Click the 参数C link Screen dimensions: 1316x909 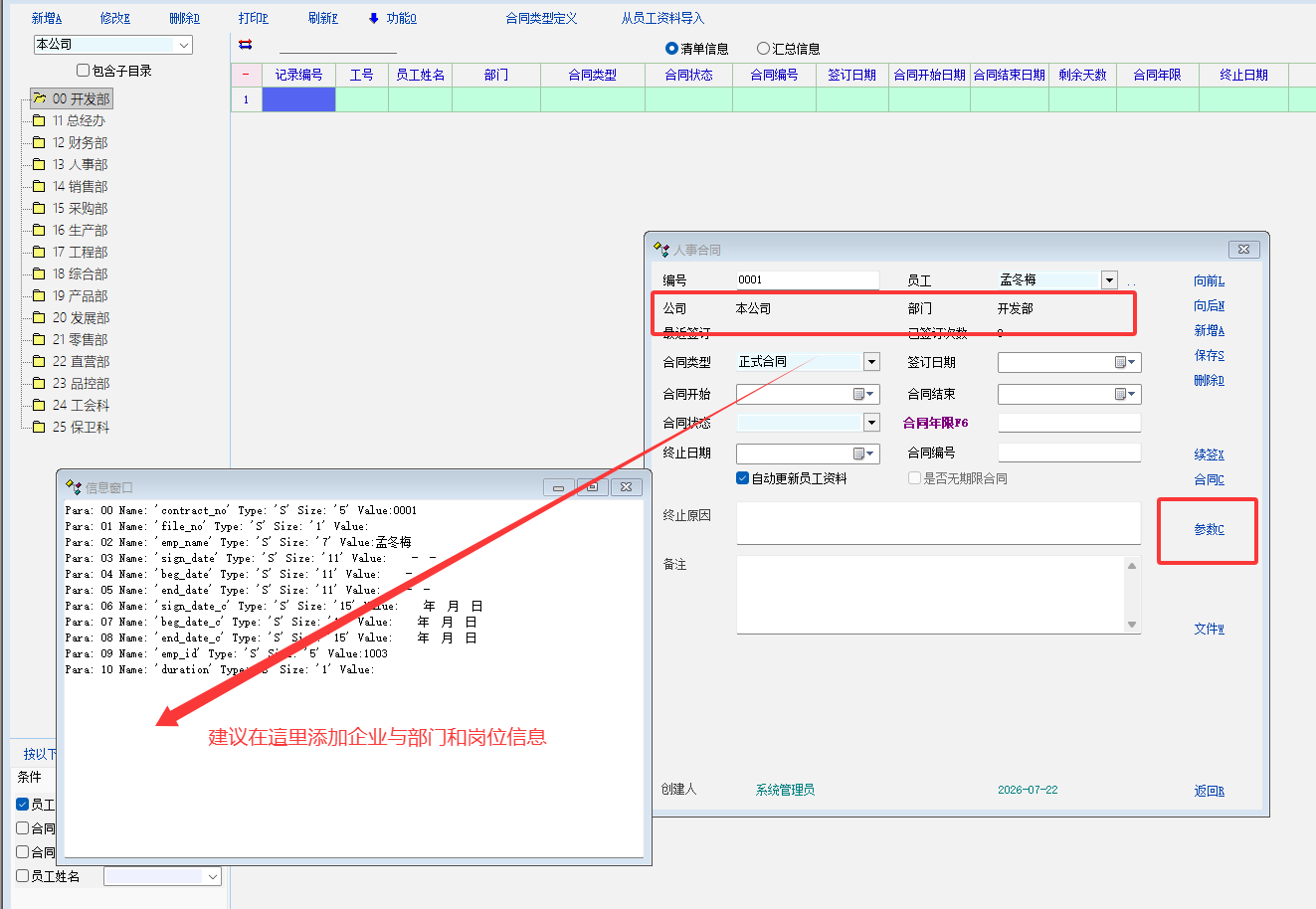pos(1210,530)
